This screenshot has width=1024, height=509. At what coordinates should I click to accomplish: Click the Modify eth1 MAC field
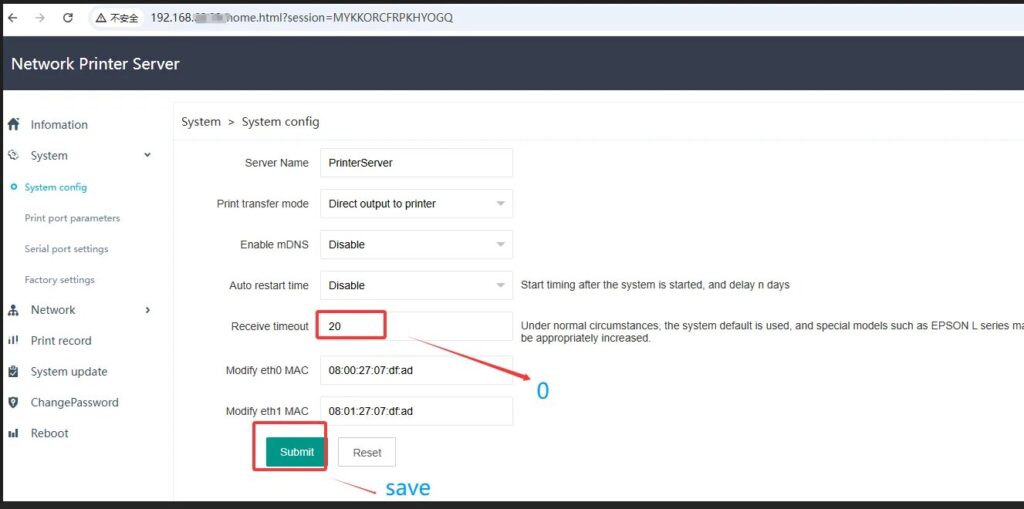coord(416,411)
